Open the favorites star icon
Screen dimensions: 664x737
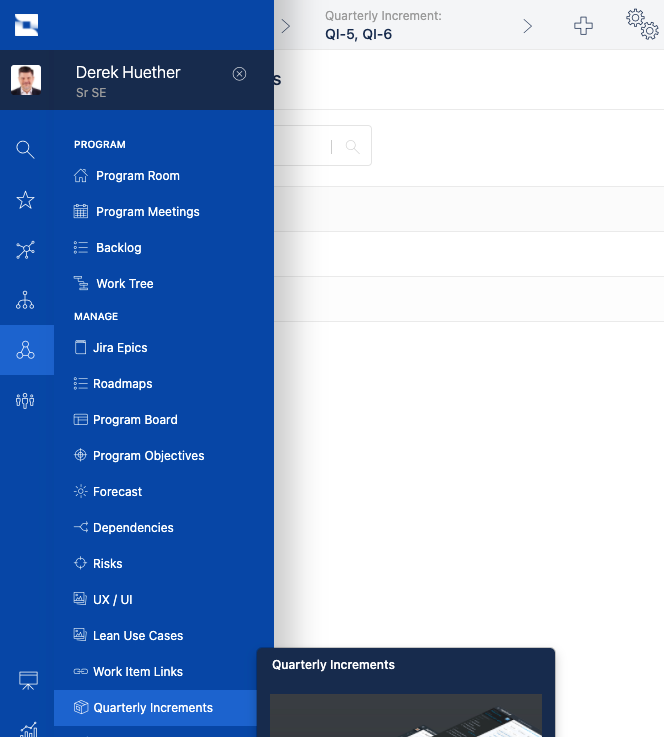click(25, 200)
